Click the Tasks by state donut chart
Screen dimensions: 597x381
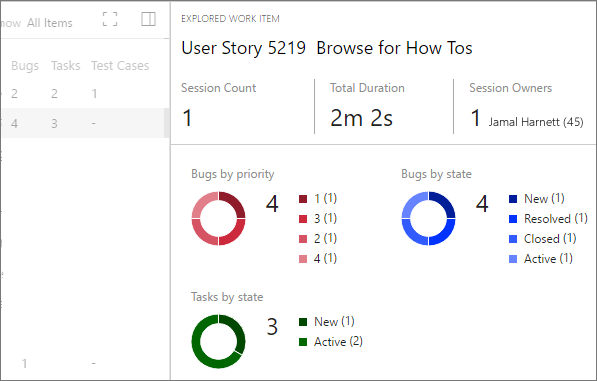(x=219, y=341)
